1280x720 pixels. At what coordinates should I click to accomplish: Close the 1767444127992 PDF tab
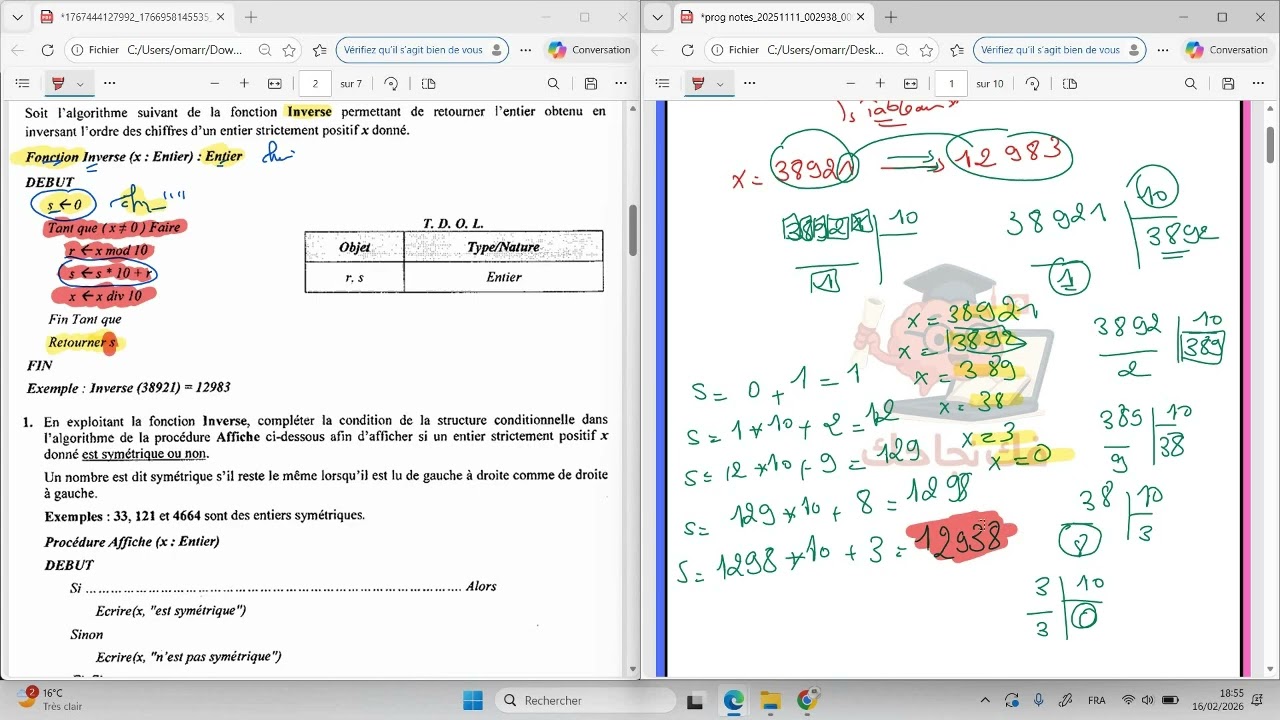click(x=222, y=17)
